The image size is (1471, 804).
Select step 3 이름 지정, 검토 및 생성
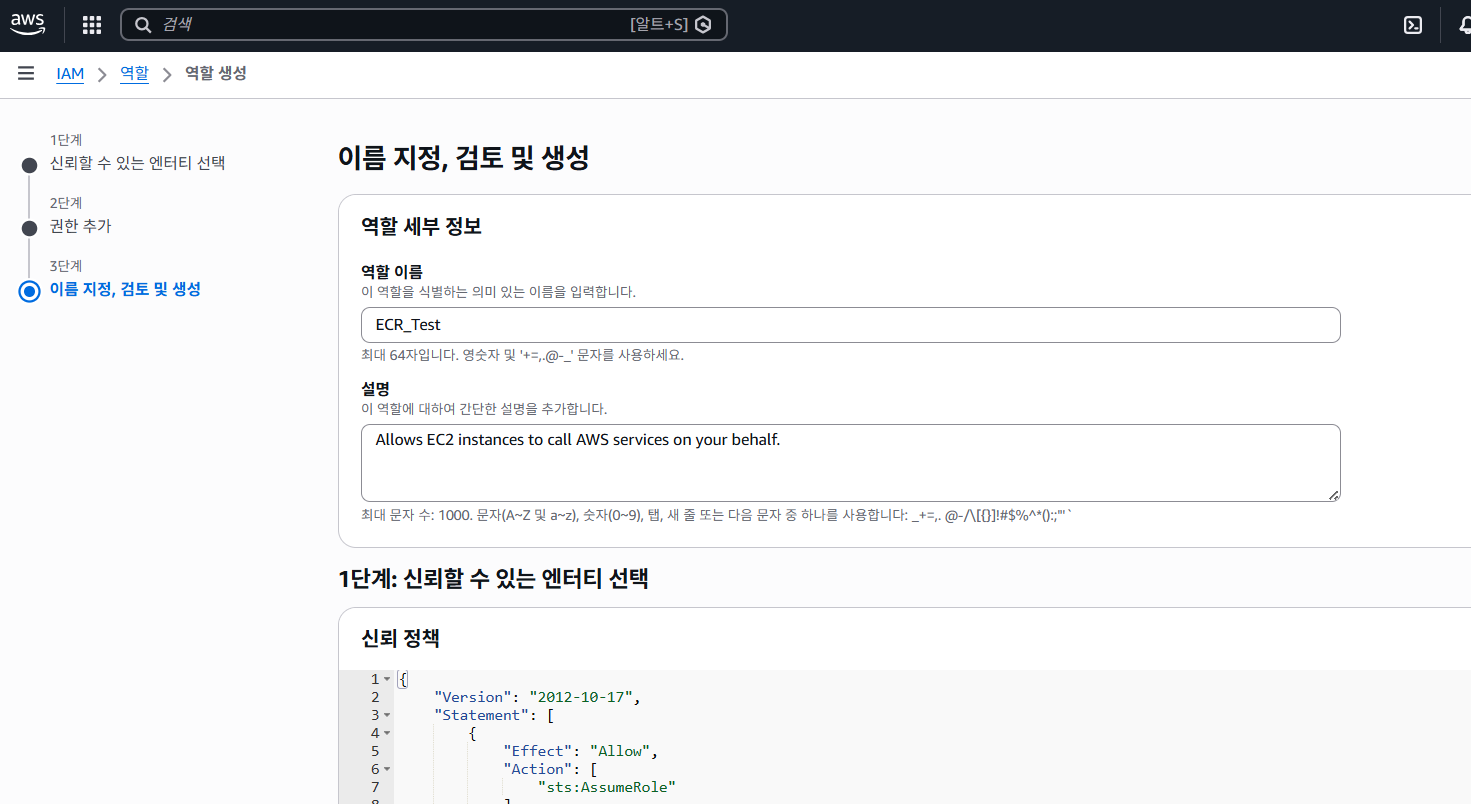click(125, 289)
